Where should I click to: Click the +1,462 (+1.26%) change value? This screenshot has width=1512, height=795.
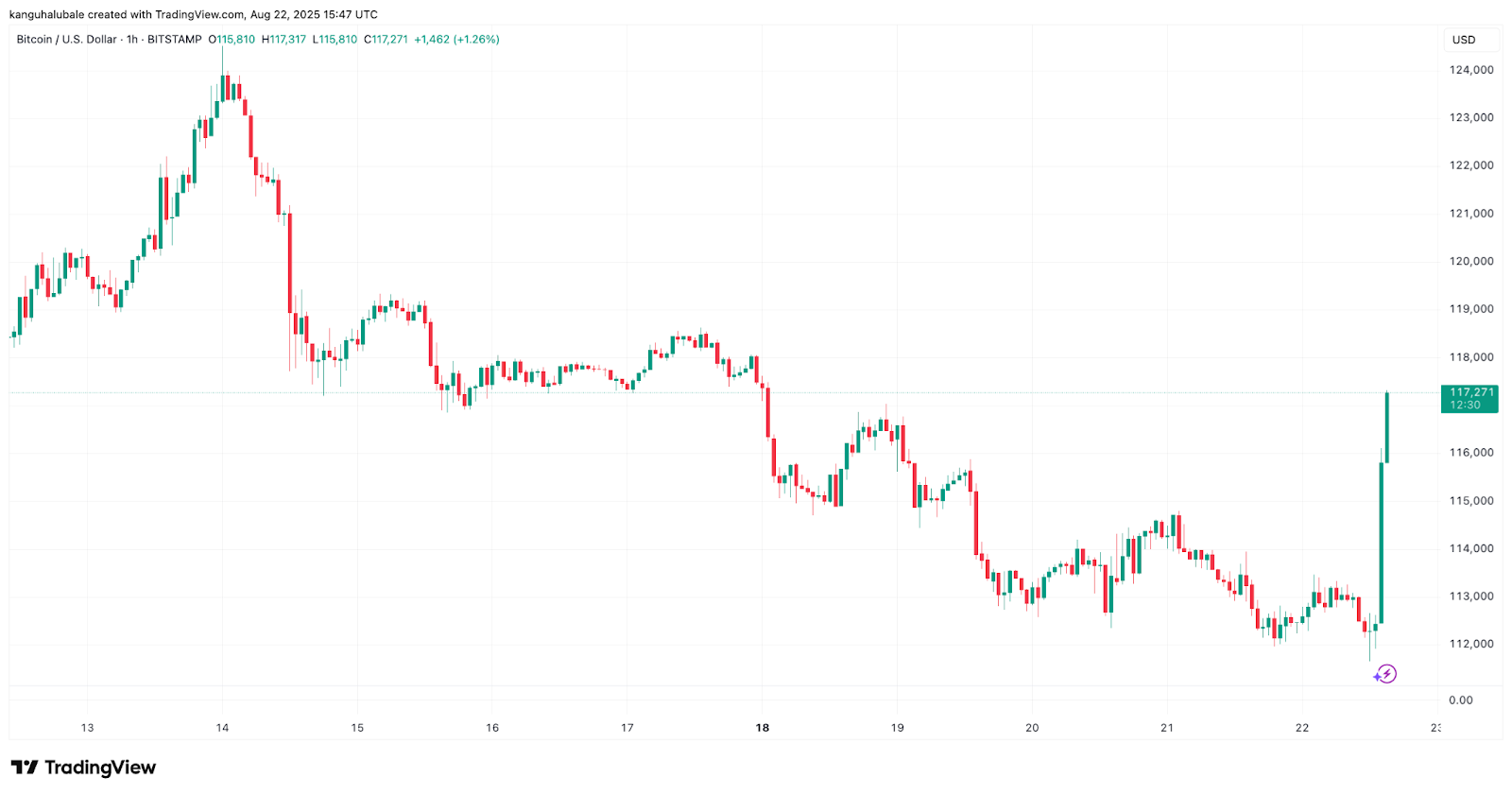pyautogui.click(x=456, y=40)
